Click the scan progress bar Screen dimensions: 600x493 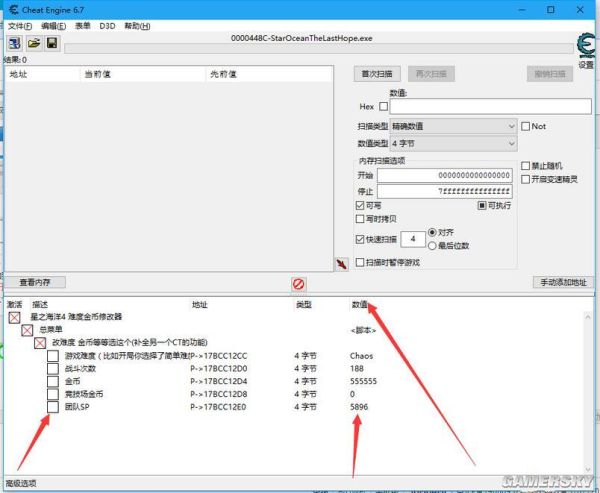(x=319, y=49)
